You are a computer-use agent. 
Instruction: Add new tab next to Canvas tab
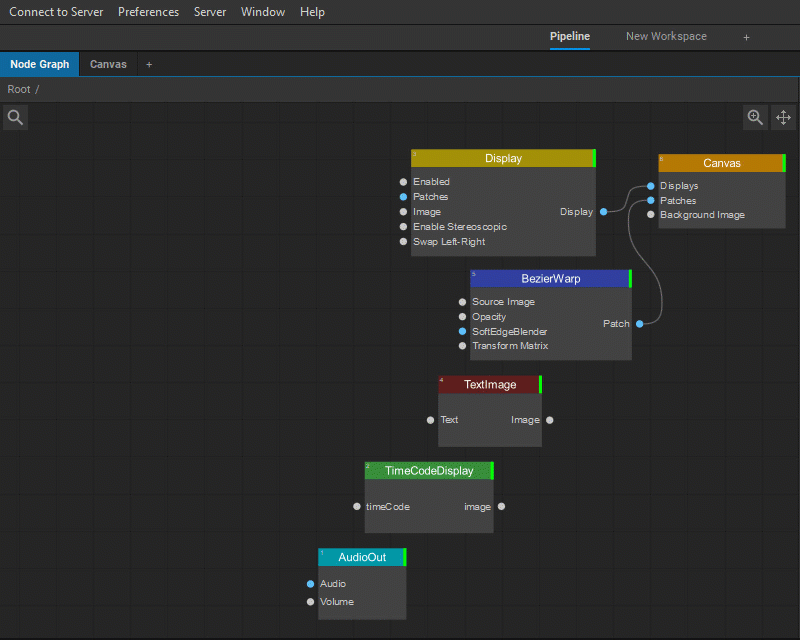pos(149,64)
